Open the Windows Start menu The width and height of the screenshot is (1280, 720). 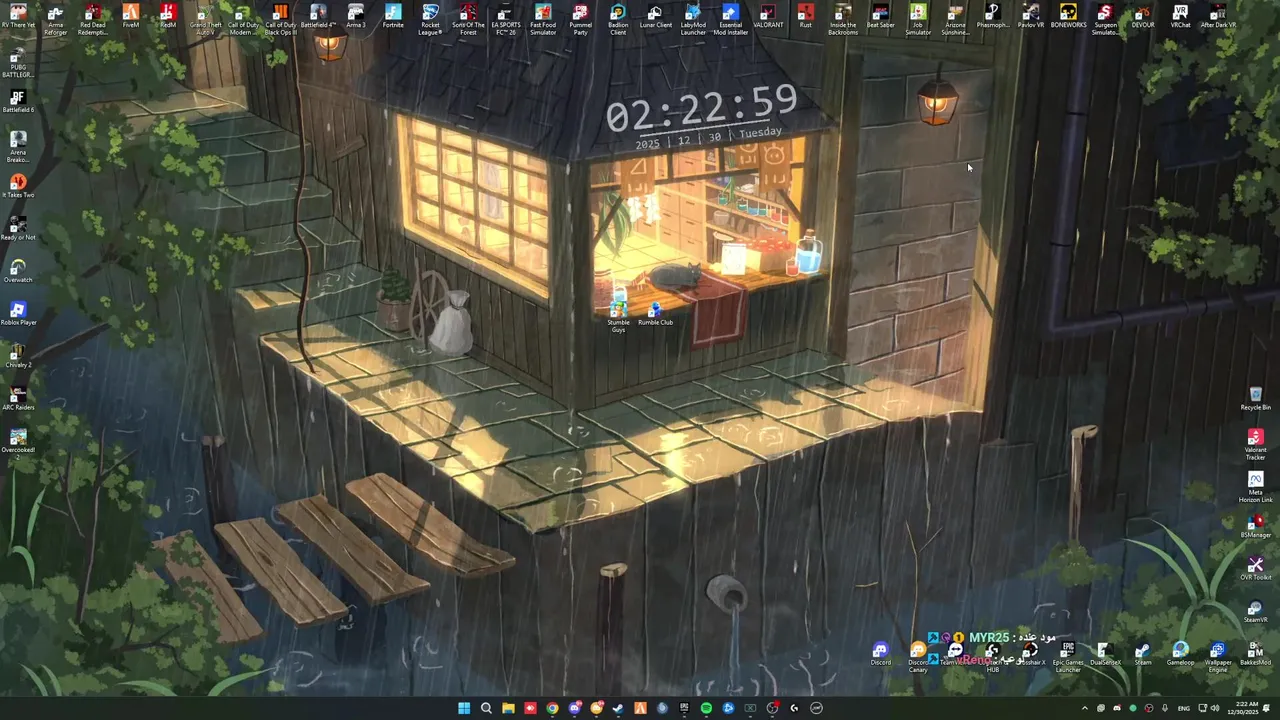[x=464, y=708]
